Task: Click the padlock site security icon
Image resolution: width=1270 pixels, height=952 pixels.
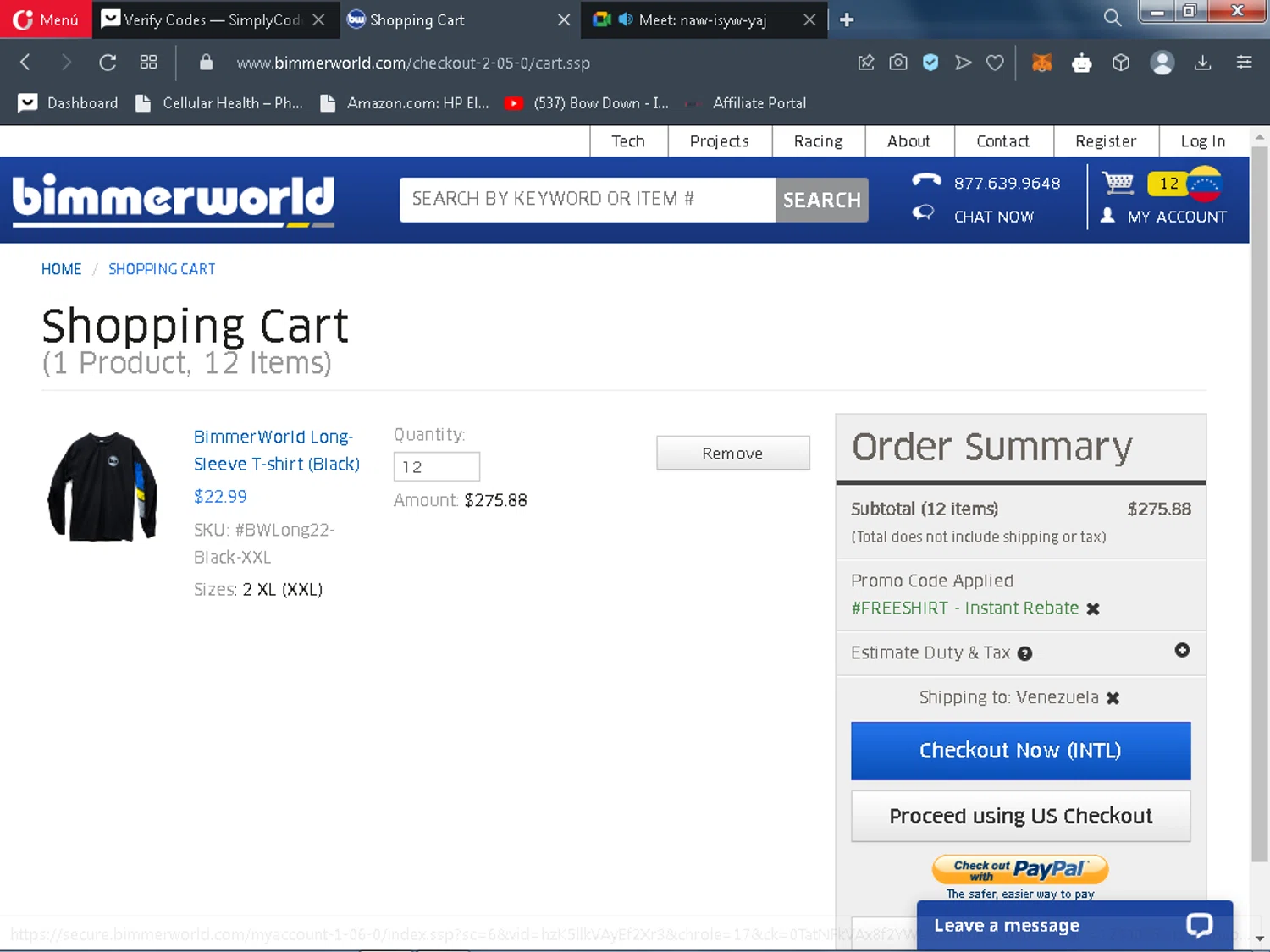Action: [206, 63]
